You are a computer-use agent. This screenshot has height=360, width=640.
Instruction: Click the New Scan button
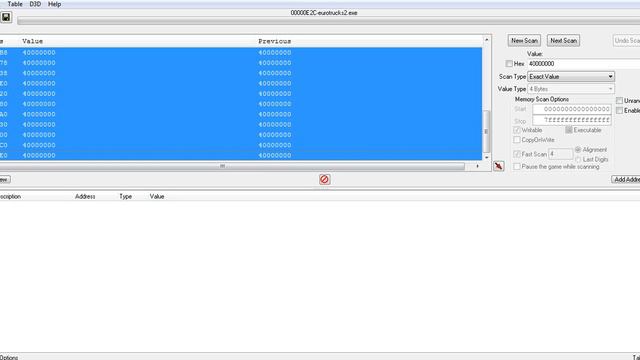[x=524, y=40]
